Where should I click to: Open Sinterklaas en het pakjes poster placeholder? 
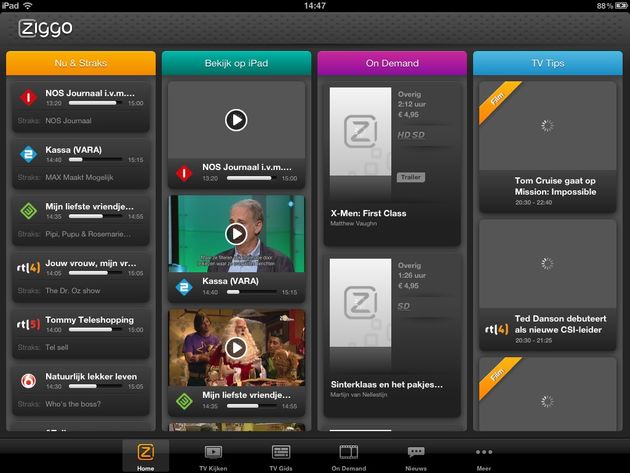tap(360, 303)
